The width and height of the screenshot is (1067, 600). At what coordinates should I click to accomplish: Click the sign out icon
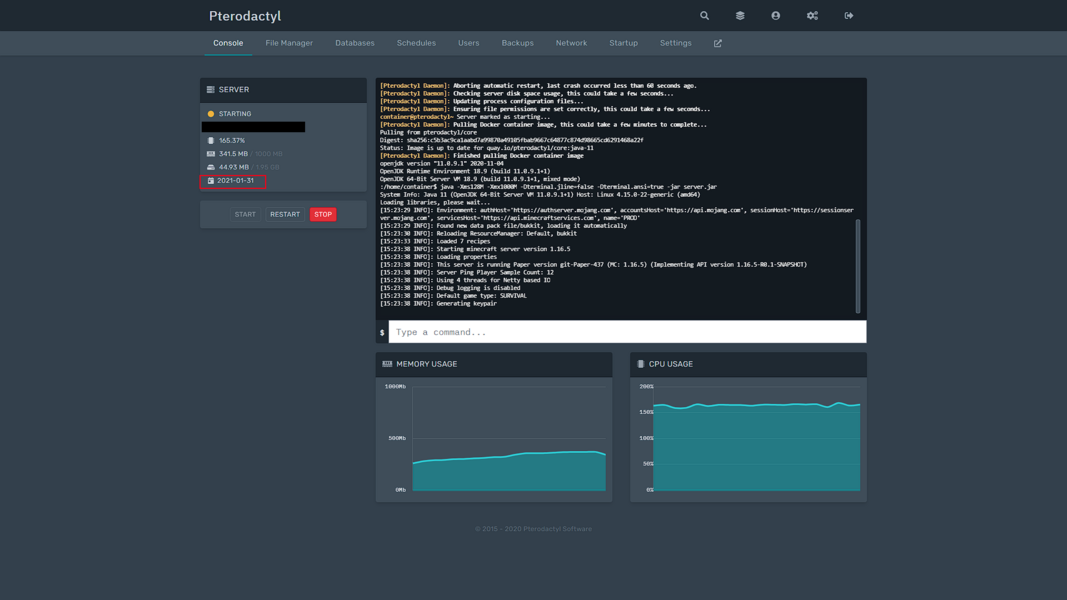pos(848,16)
